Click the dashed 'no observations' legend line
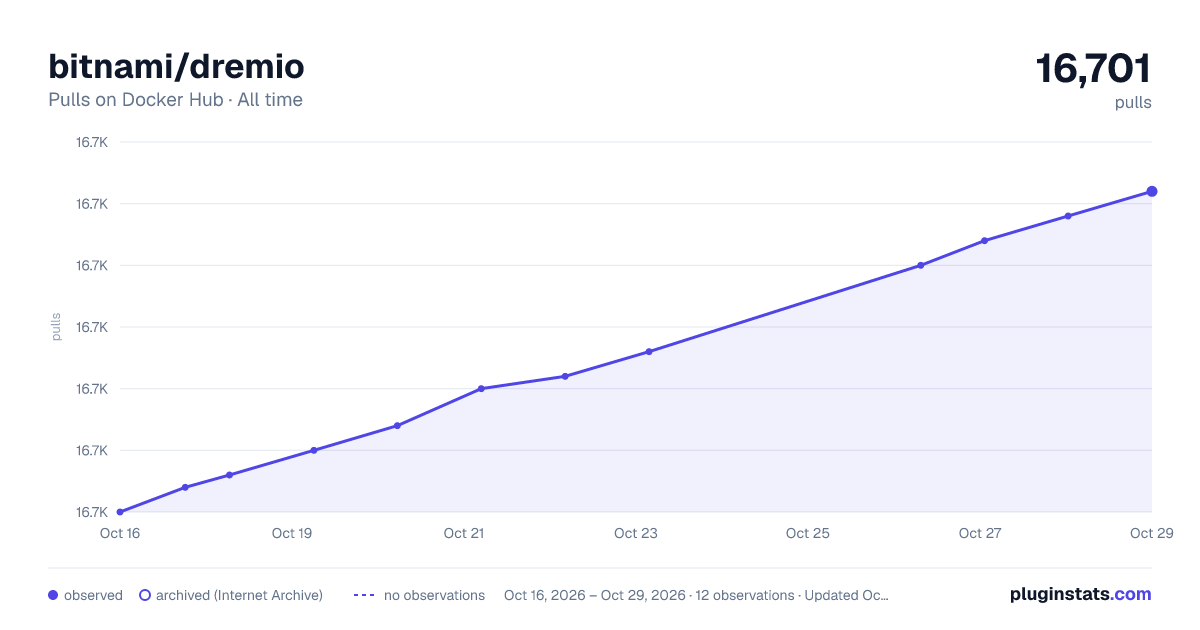1200x630 pixels. [364, 595]
